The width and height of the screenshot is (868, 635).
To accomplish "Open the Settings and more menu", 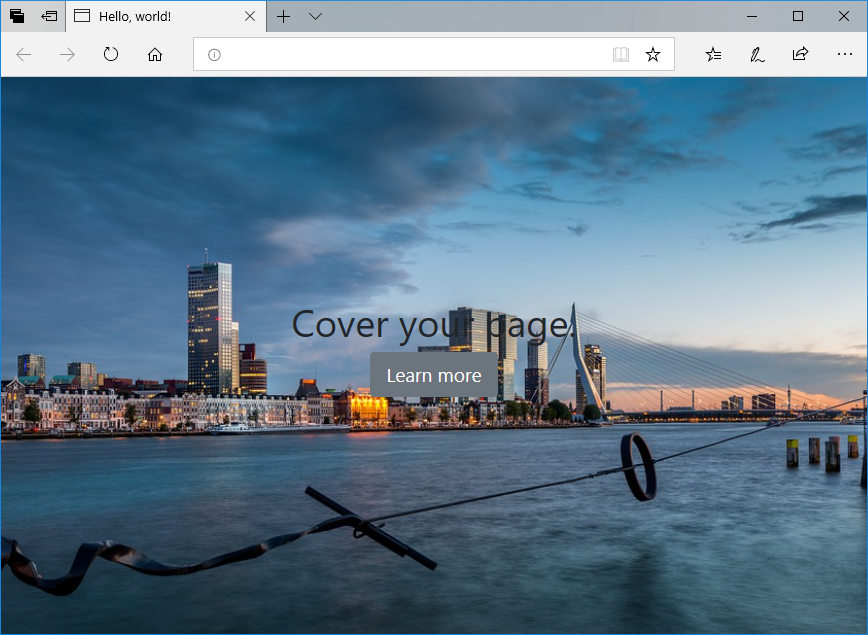I will click(x=845, y=54).
